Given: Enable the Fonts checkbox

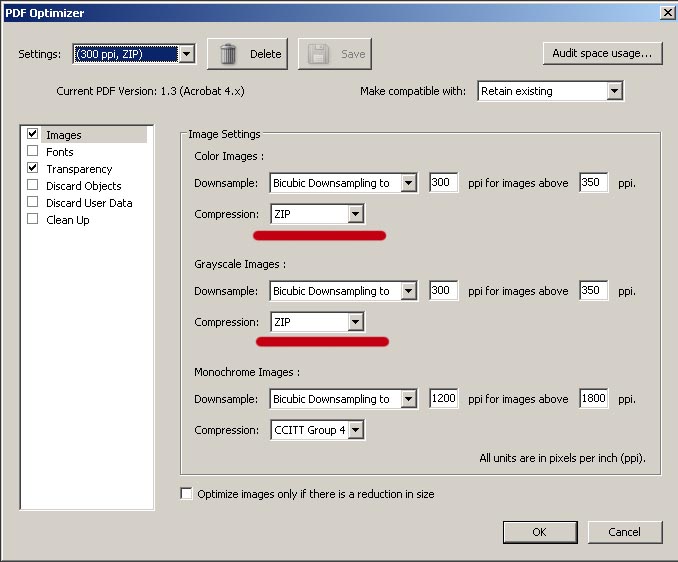Looking at the screenshot, I should (x=32, y=151).
